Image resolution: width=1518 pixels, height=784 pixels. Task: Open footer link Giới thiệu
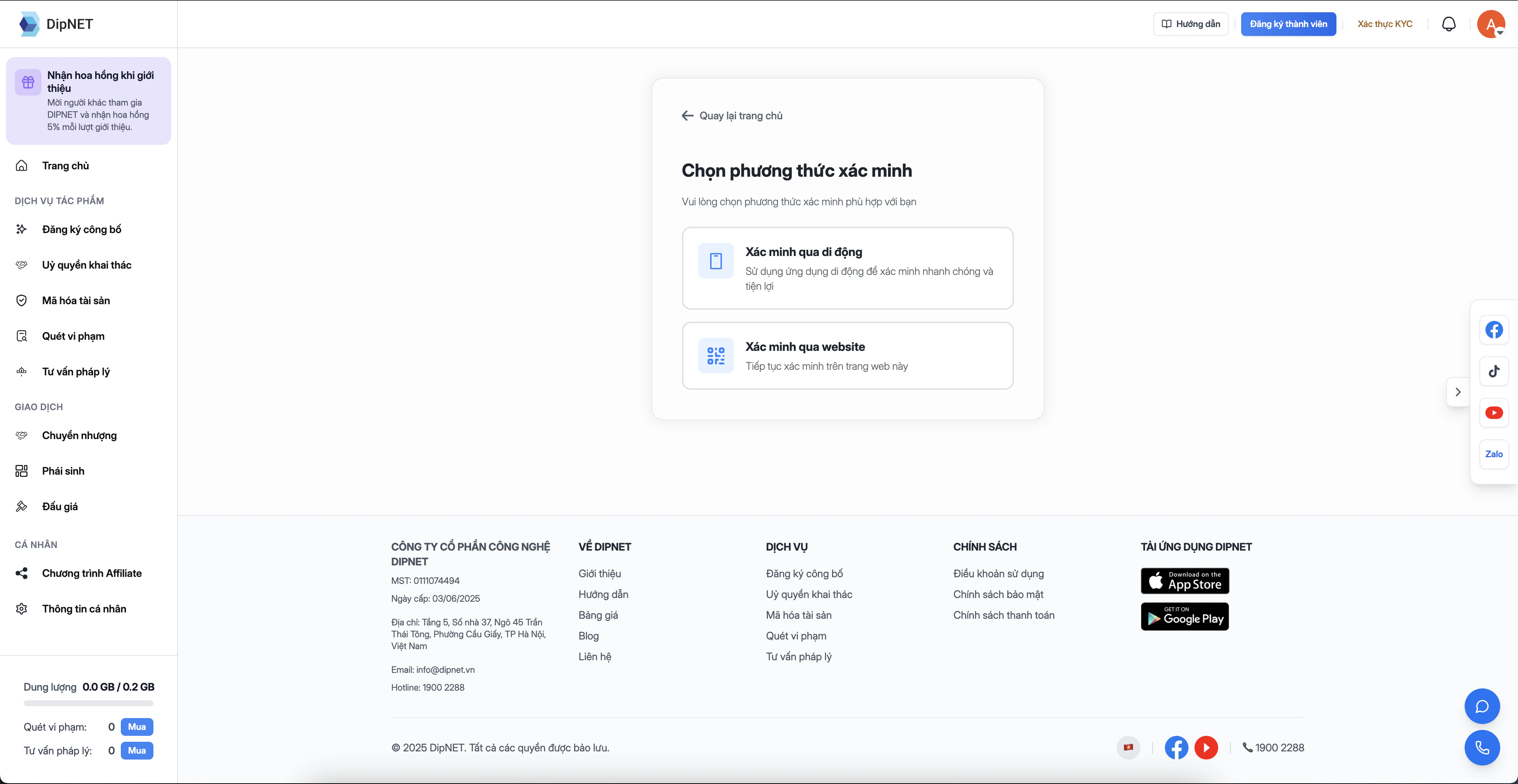coord(599,574)
